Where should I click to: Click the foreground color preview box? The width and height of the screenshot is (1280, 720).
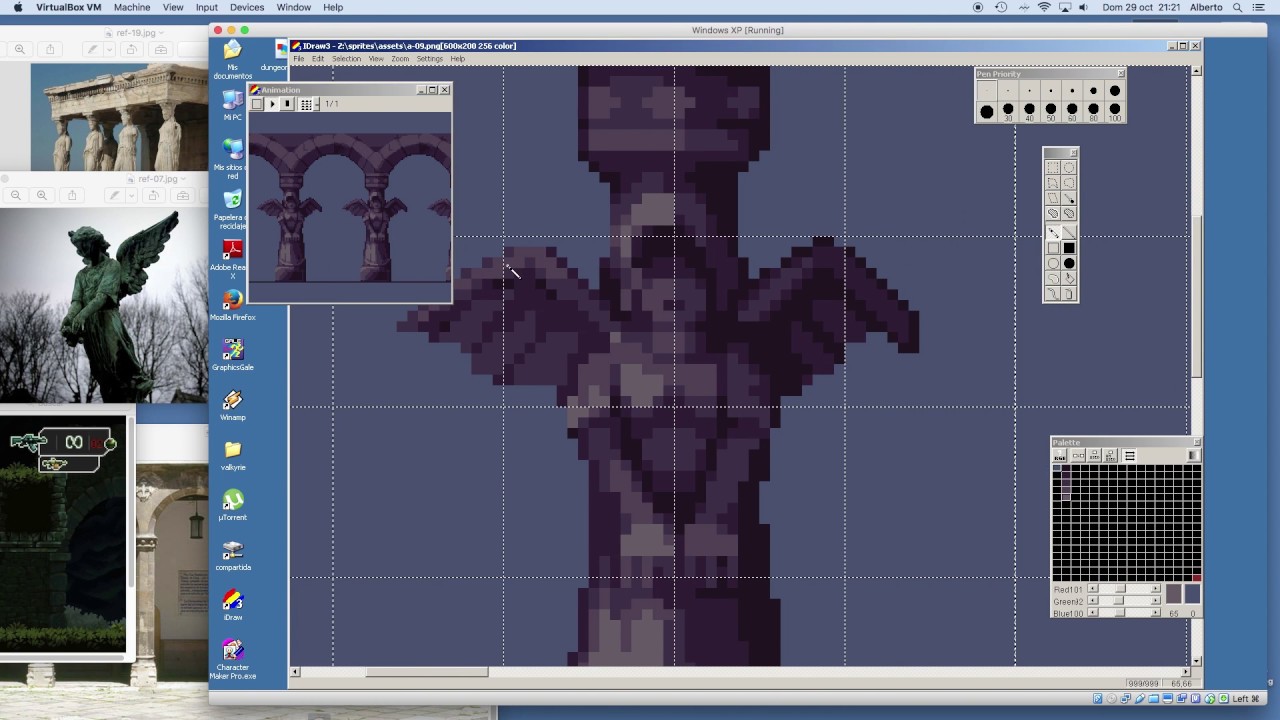click(1173, 594)
